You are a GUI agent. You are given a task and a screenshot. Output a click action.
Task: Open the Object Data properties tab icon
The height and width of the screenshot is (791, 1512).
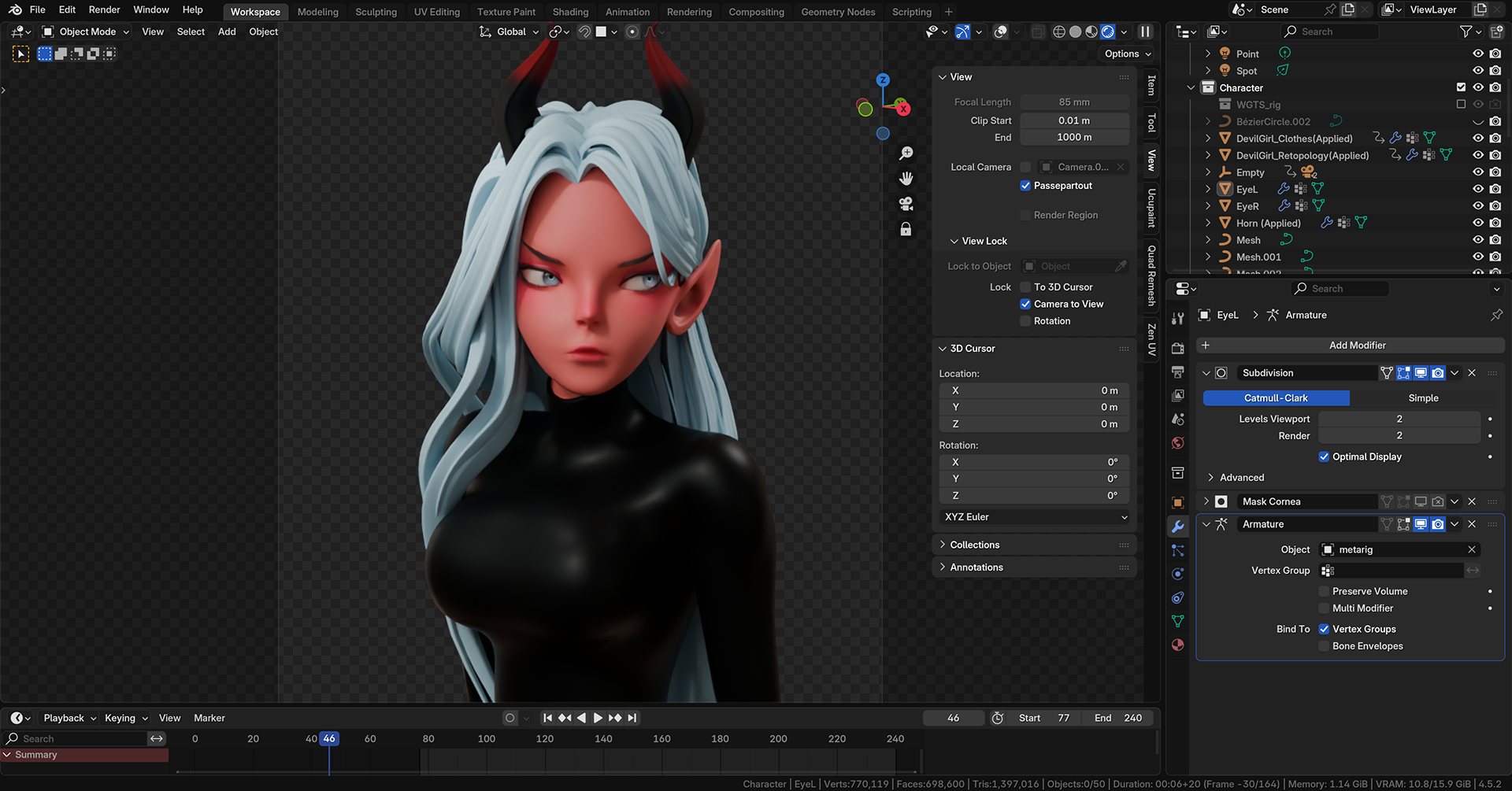[1178, 621]
